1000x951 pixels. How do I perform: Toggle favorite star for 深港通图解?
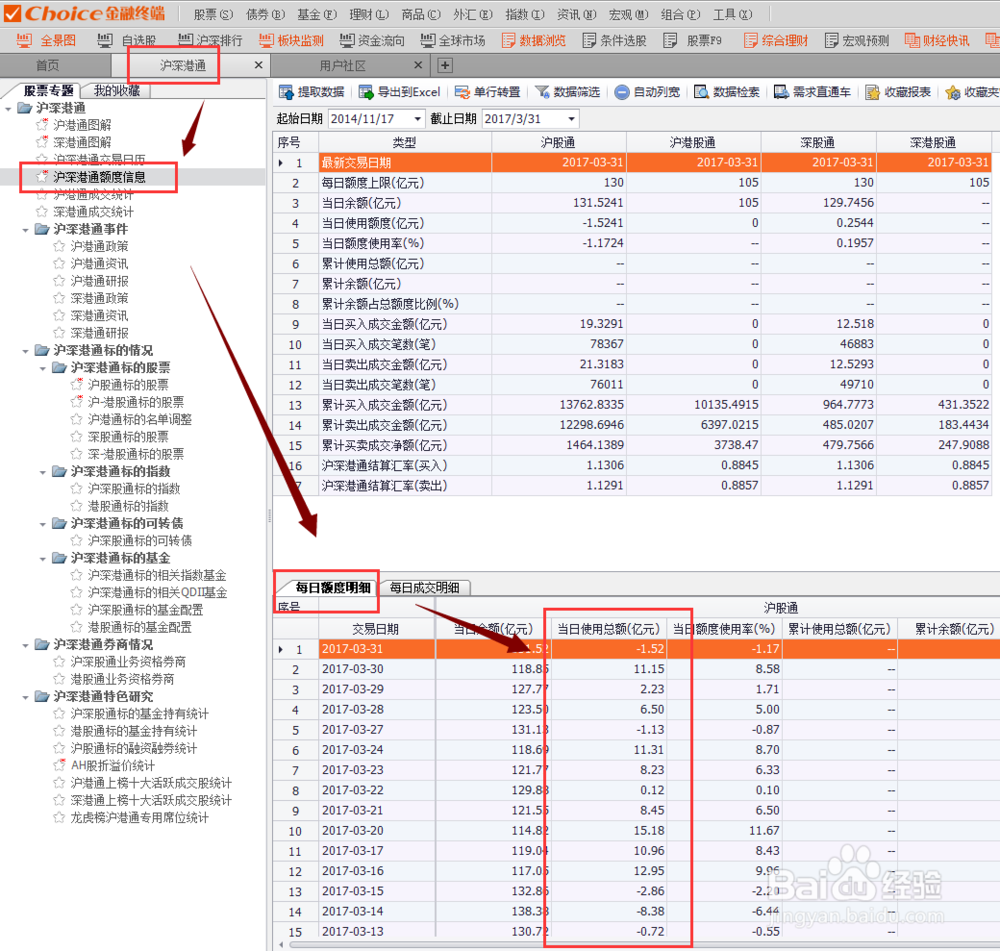tap(42, 142)
